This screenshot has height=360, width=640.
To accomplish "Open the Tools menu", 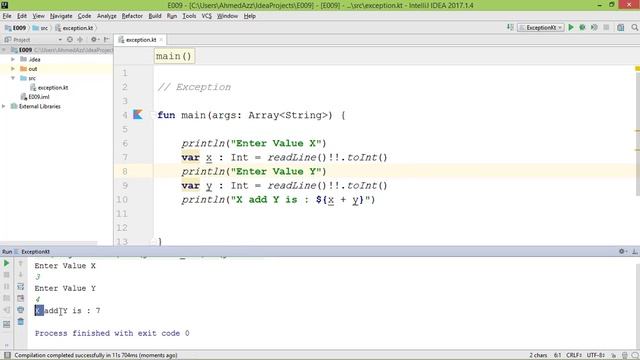I will coord(189,16).
